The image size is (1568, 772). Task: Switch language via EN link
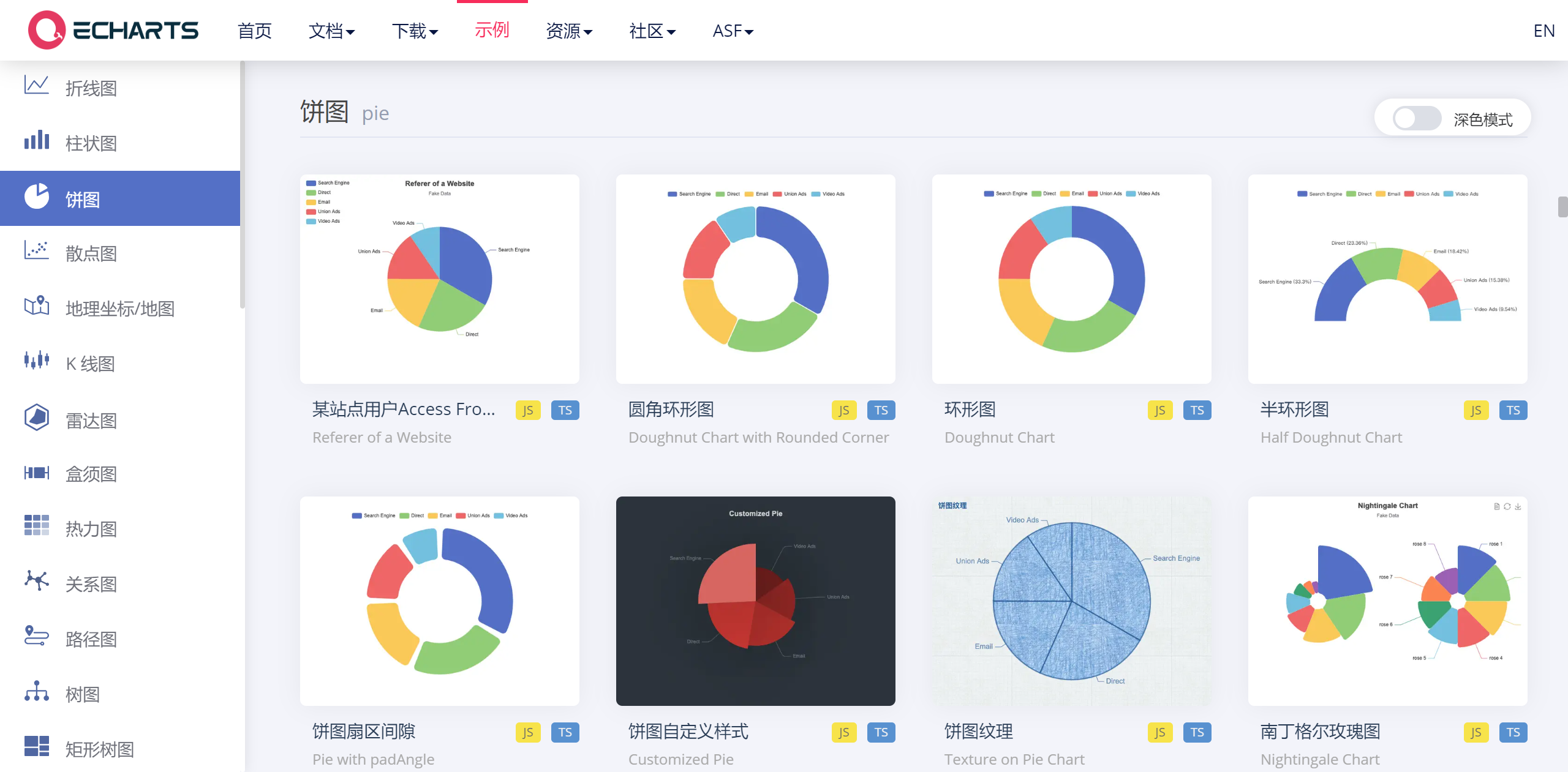[1543, 31]
